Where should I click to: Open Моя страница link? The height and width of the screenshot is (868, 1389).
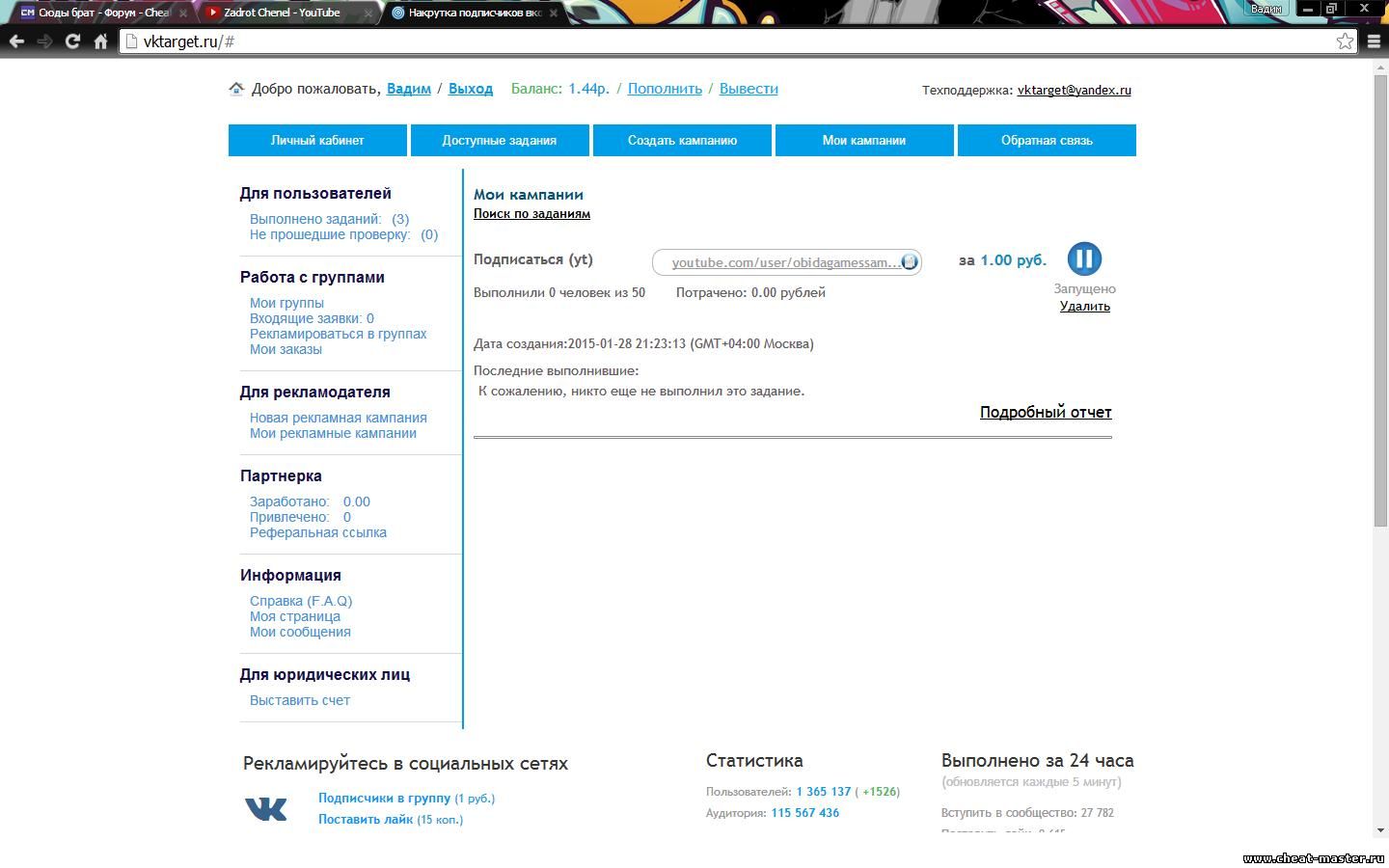coord(295,616)
